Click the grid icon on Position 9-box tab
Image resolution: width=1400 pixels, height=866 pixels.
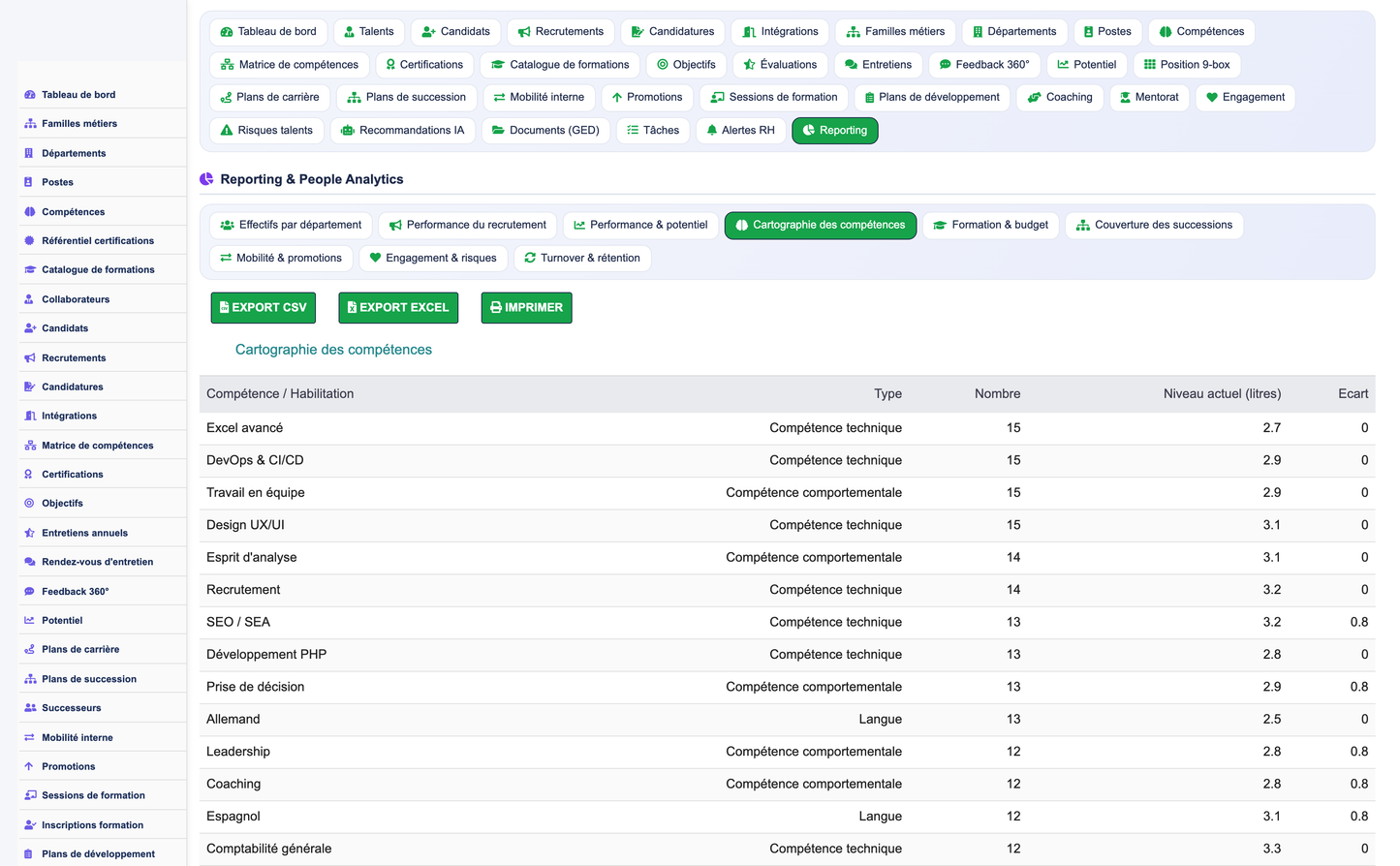(1150, 65)
